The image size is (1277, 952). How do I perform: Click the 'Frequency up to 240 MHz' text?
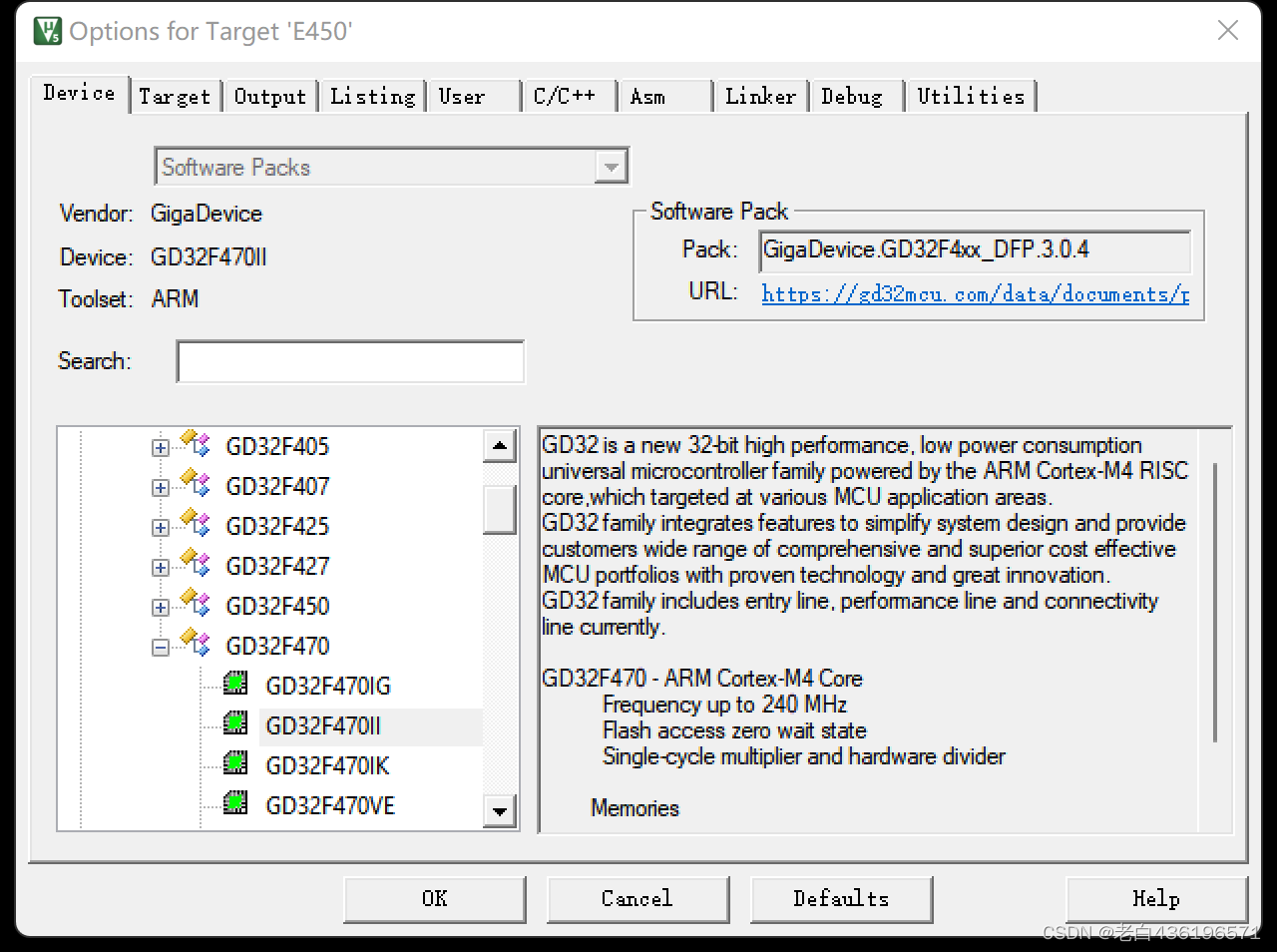pos(724,705)
